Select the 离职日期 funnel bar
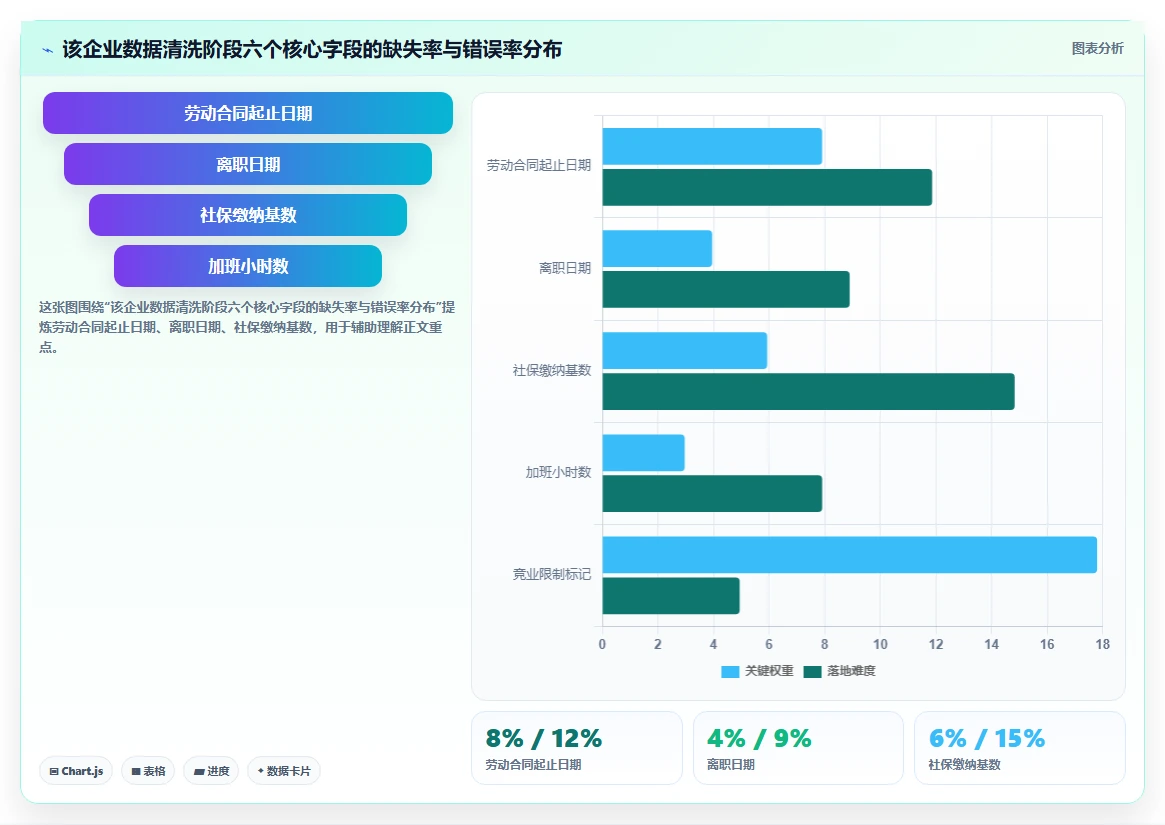Image resolution: width=1165 pixels, height=825 pixels. (248, 164)
